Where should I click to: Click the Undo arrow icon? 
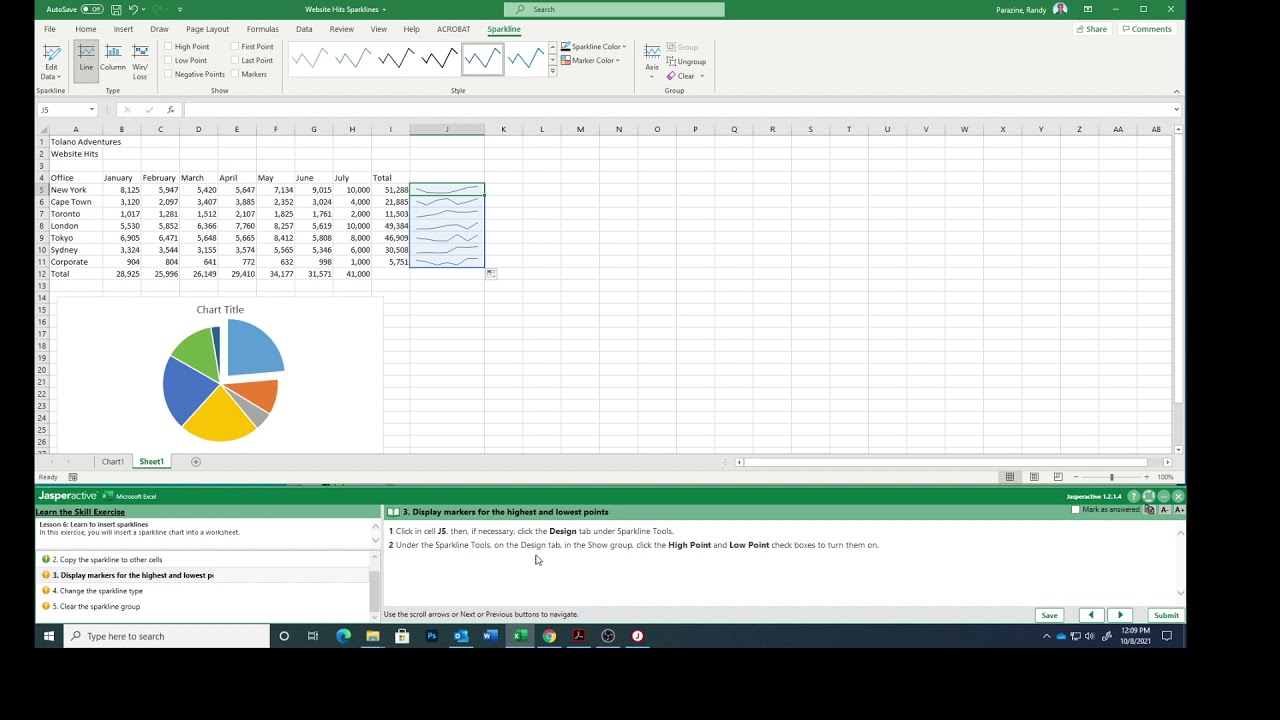[x=133, y=9]
